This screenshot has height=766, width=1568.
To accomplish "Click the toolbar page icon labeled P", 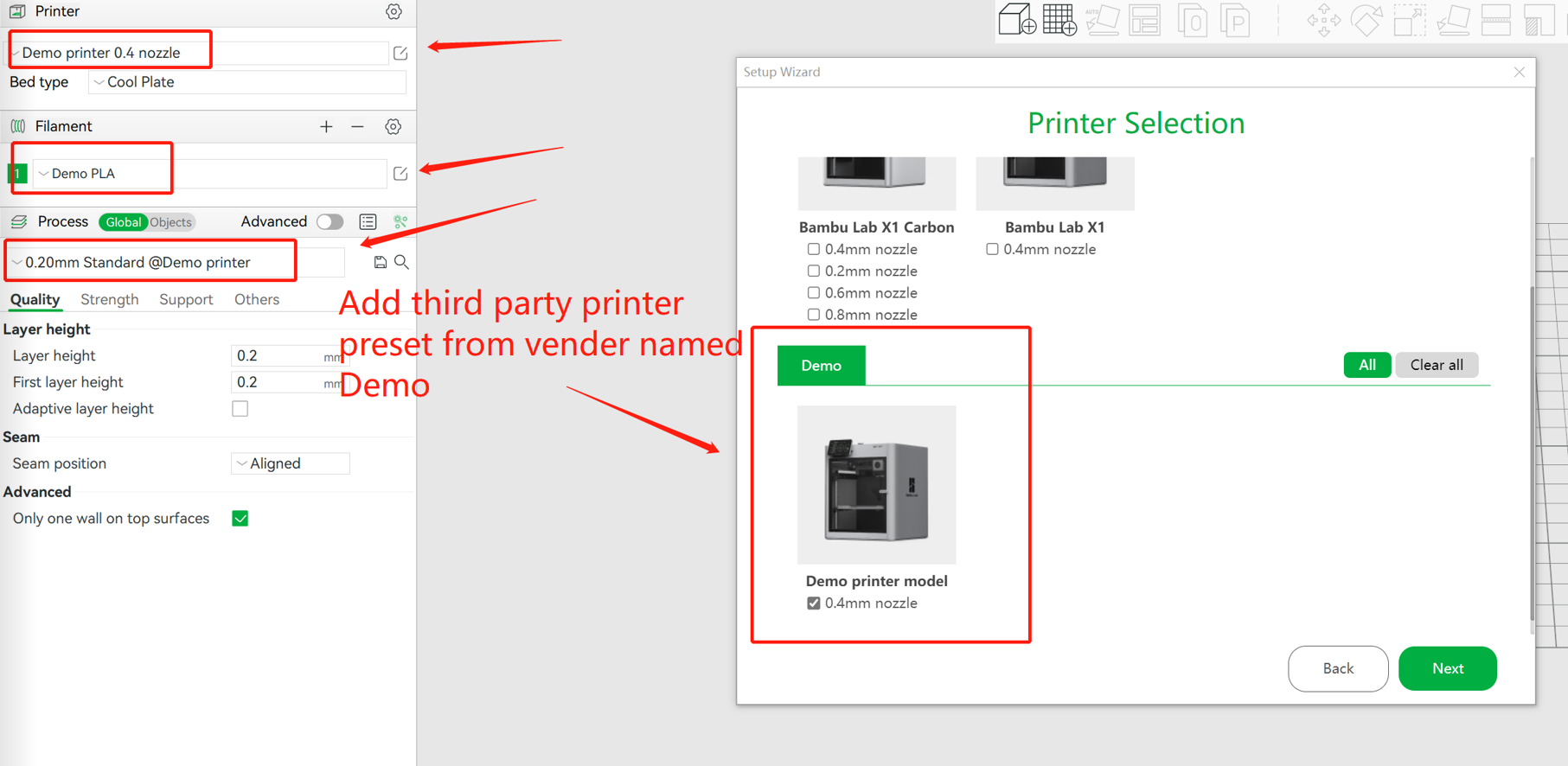I will click(x=1236, y=21).
